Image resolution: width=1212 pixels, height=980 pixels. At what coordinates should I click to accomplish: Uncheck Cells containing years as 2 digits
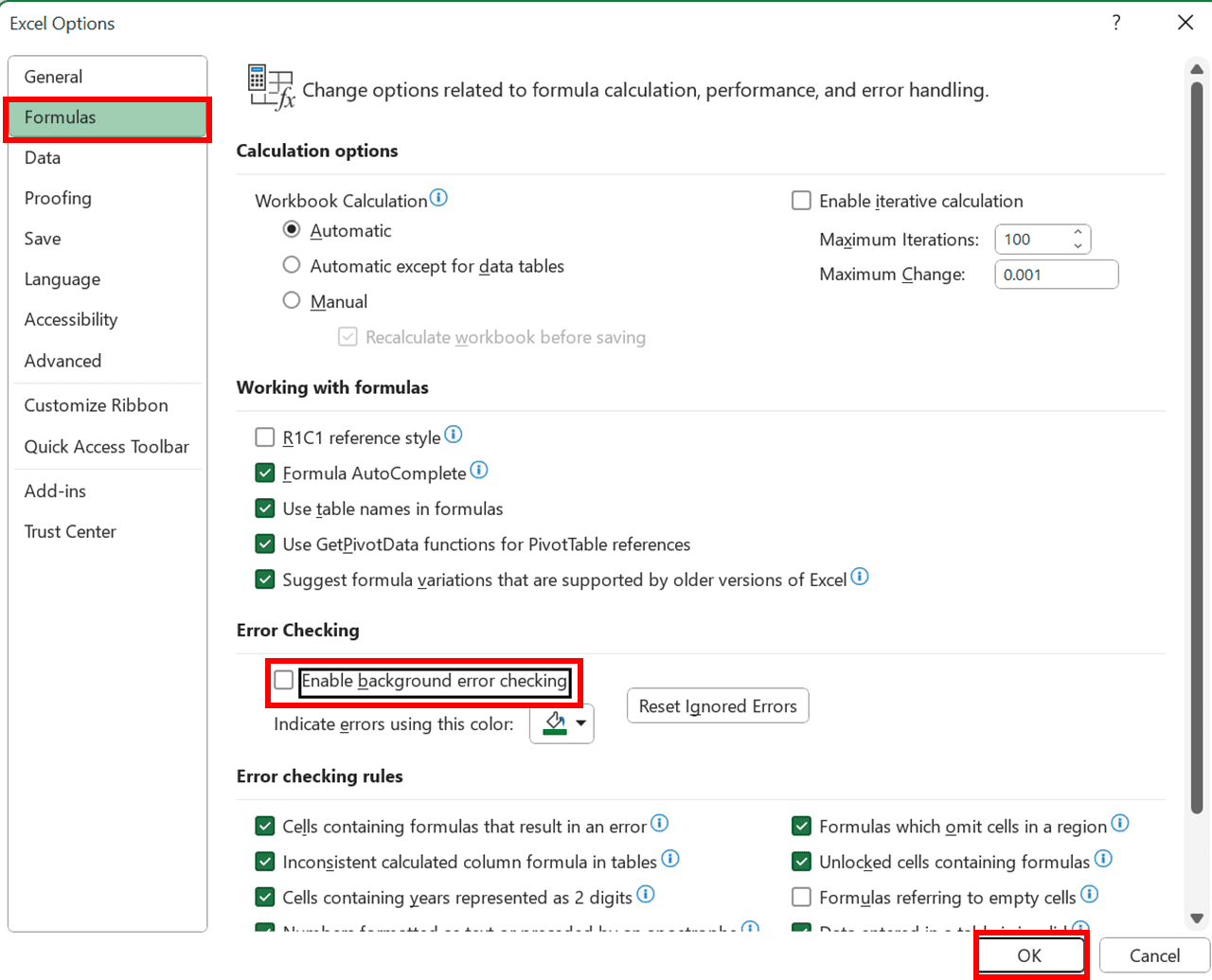tap(265, 897)
